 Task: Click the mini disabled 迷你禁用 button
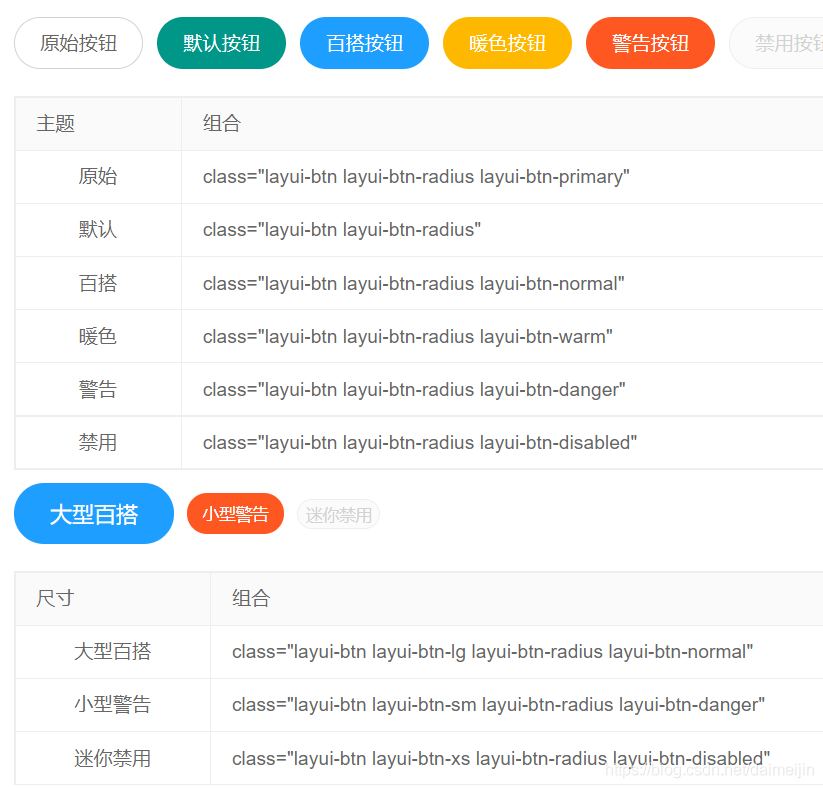point(338,515)
